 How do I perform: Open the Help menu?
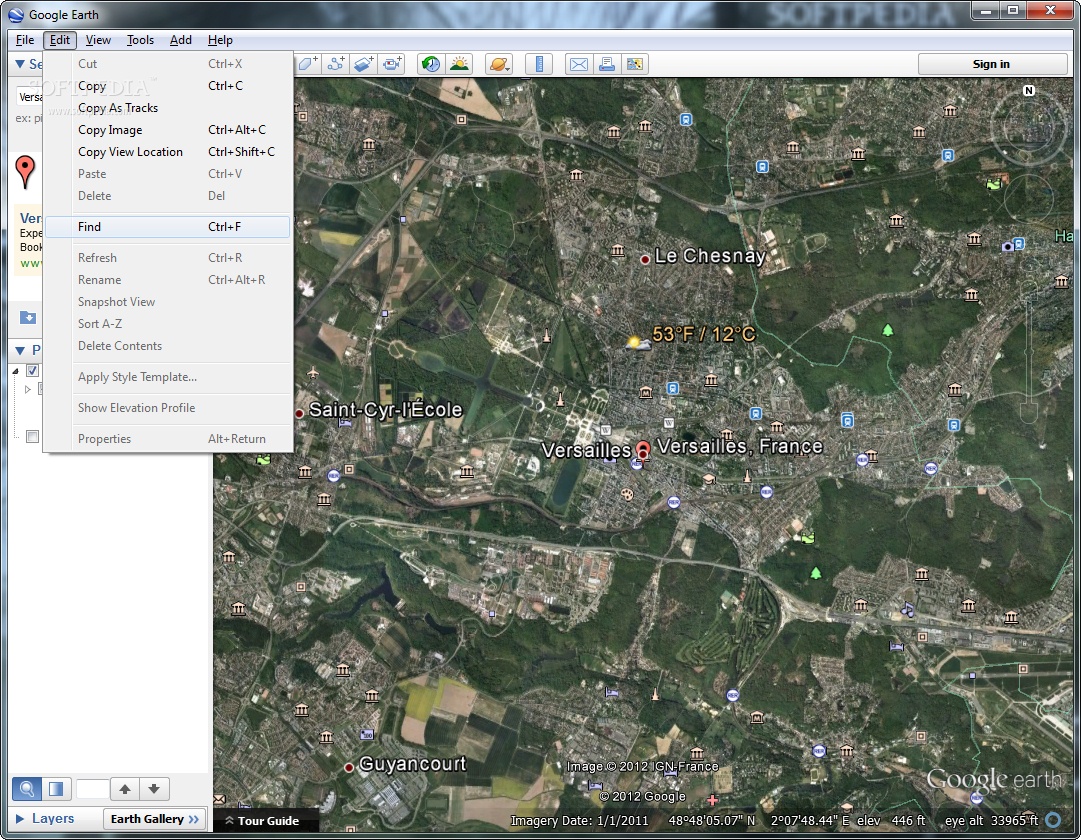point(220,40)
